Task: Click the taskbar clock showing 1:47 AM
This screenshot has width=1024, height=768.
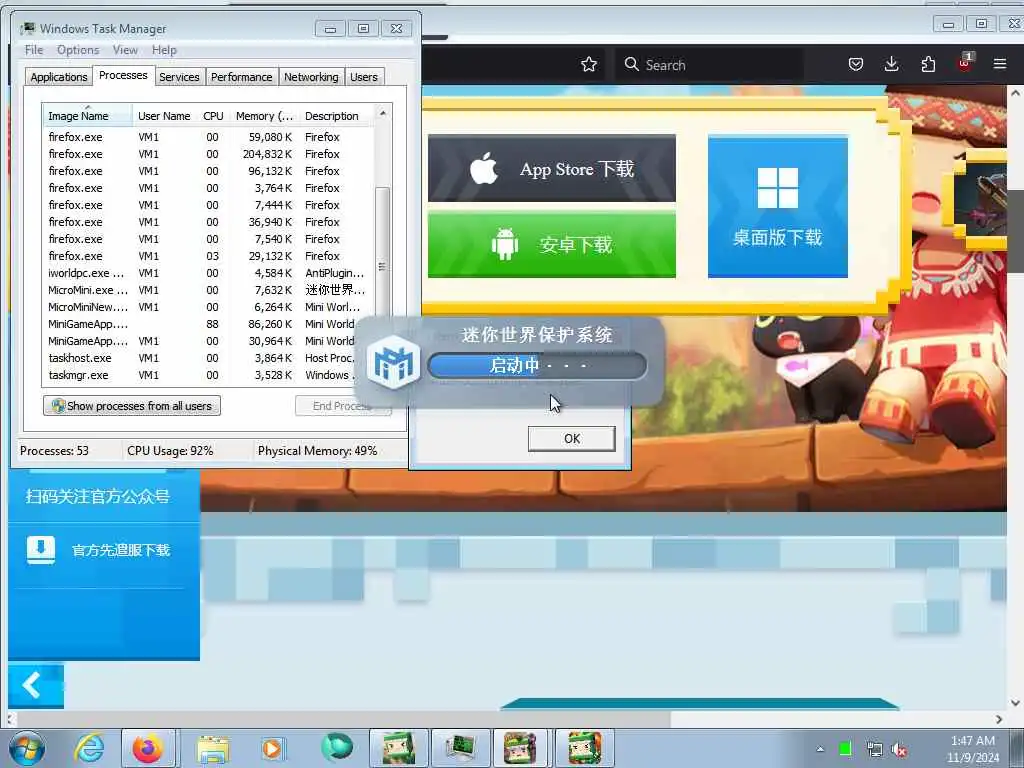Action: [x=972, y=748]
